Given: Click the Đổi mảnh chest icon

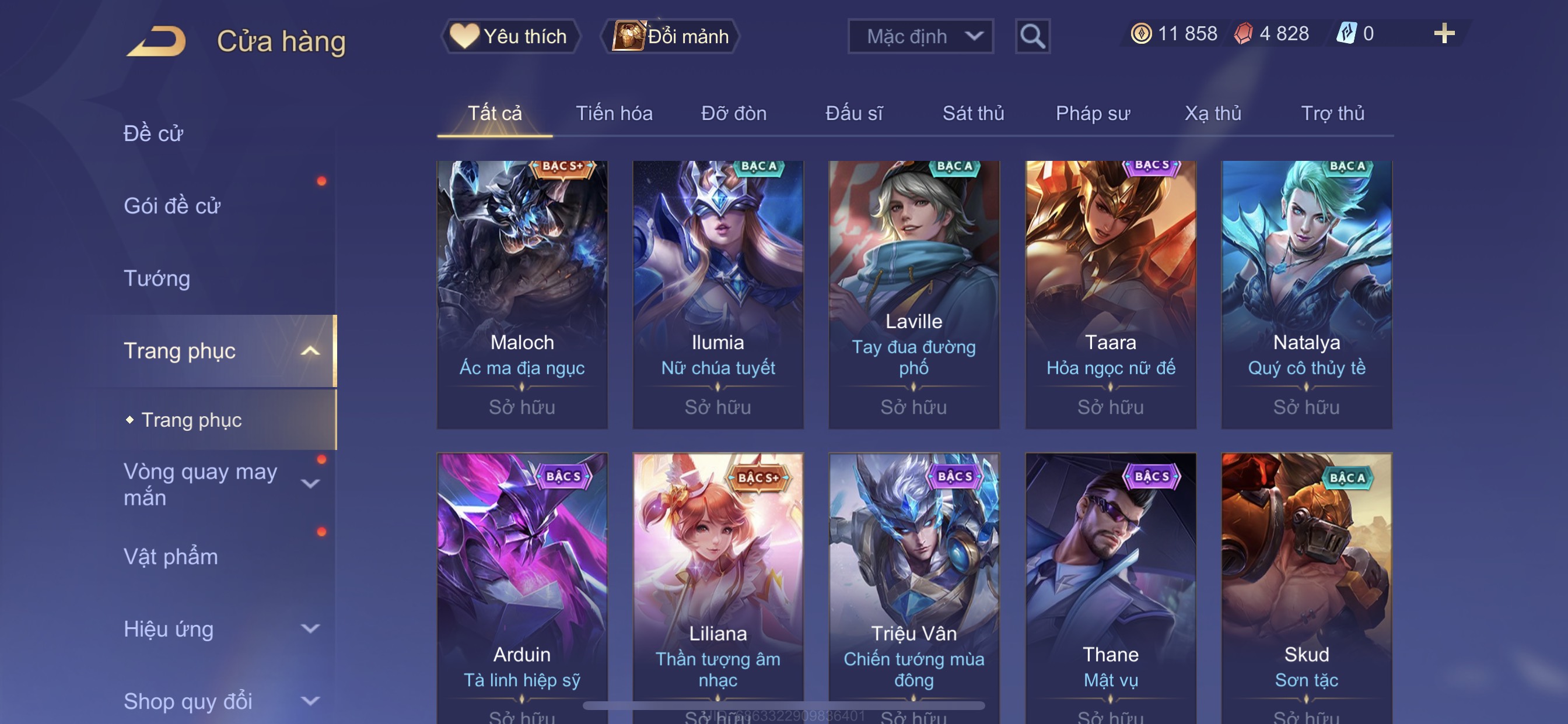Looking at the screenshot, I should click(x=628, y=36).
